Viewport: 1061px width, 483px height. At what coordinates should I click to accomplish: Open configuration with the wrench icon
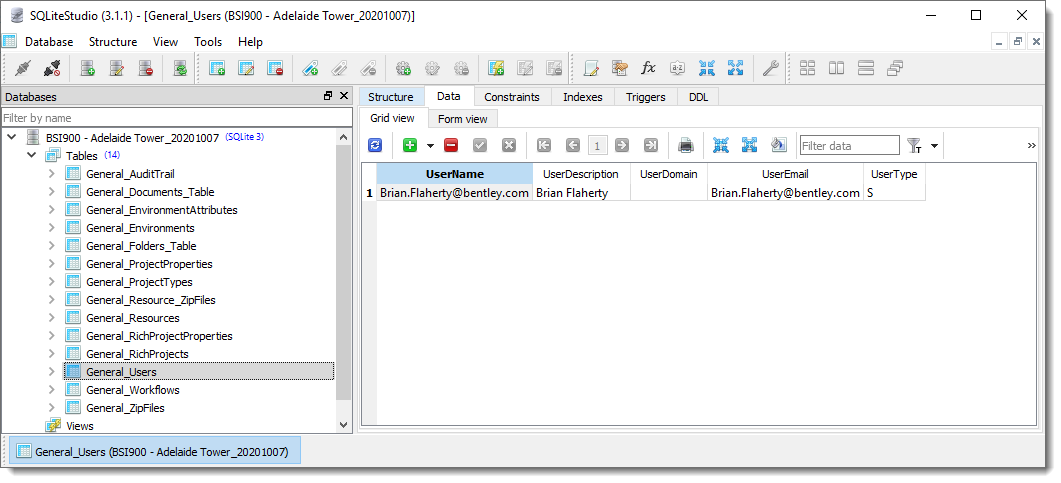pyautogui.click(x=771, y=68)
